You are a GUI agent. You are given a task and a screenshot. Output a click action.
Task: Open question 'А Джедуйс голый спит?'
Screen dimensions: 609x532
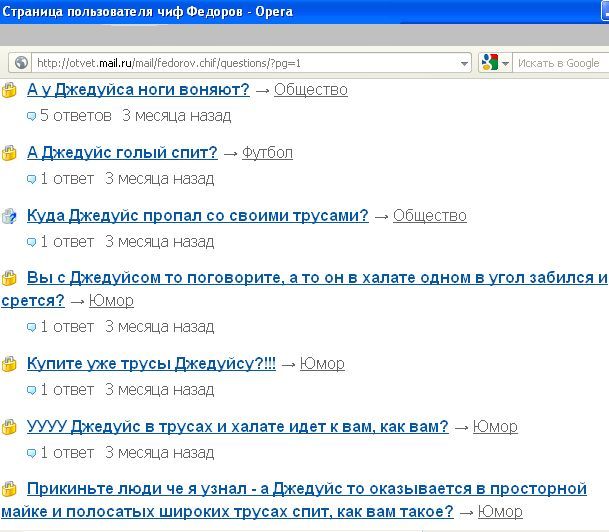[122, 153]
